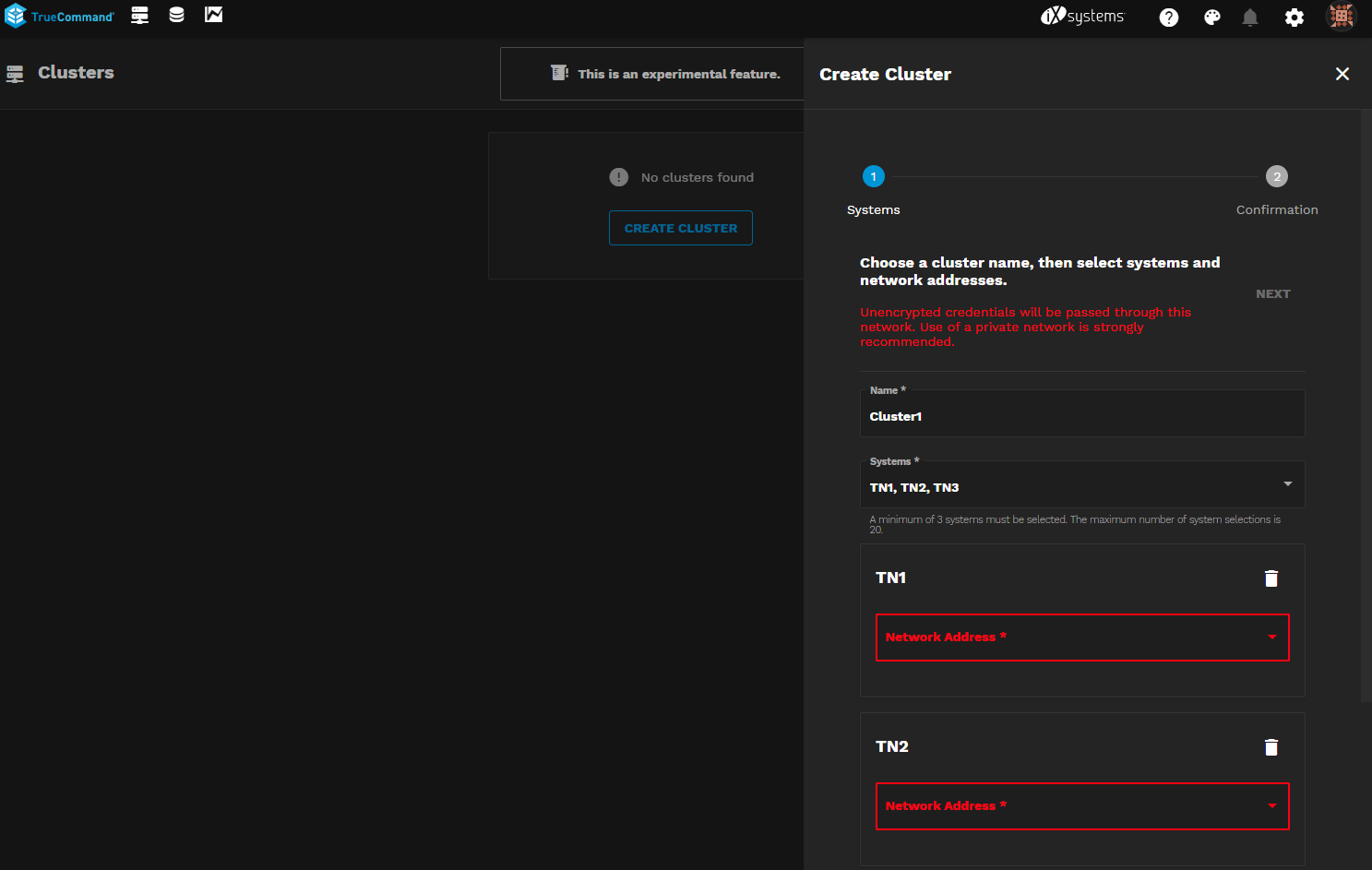Screen dimensions: 1372x870
Task: Open the reports chart icon
Action: 213,16
